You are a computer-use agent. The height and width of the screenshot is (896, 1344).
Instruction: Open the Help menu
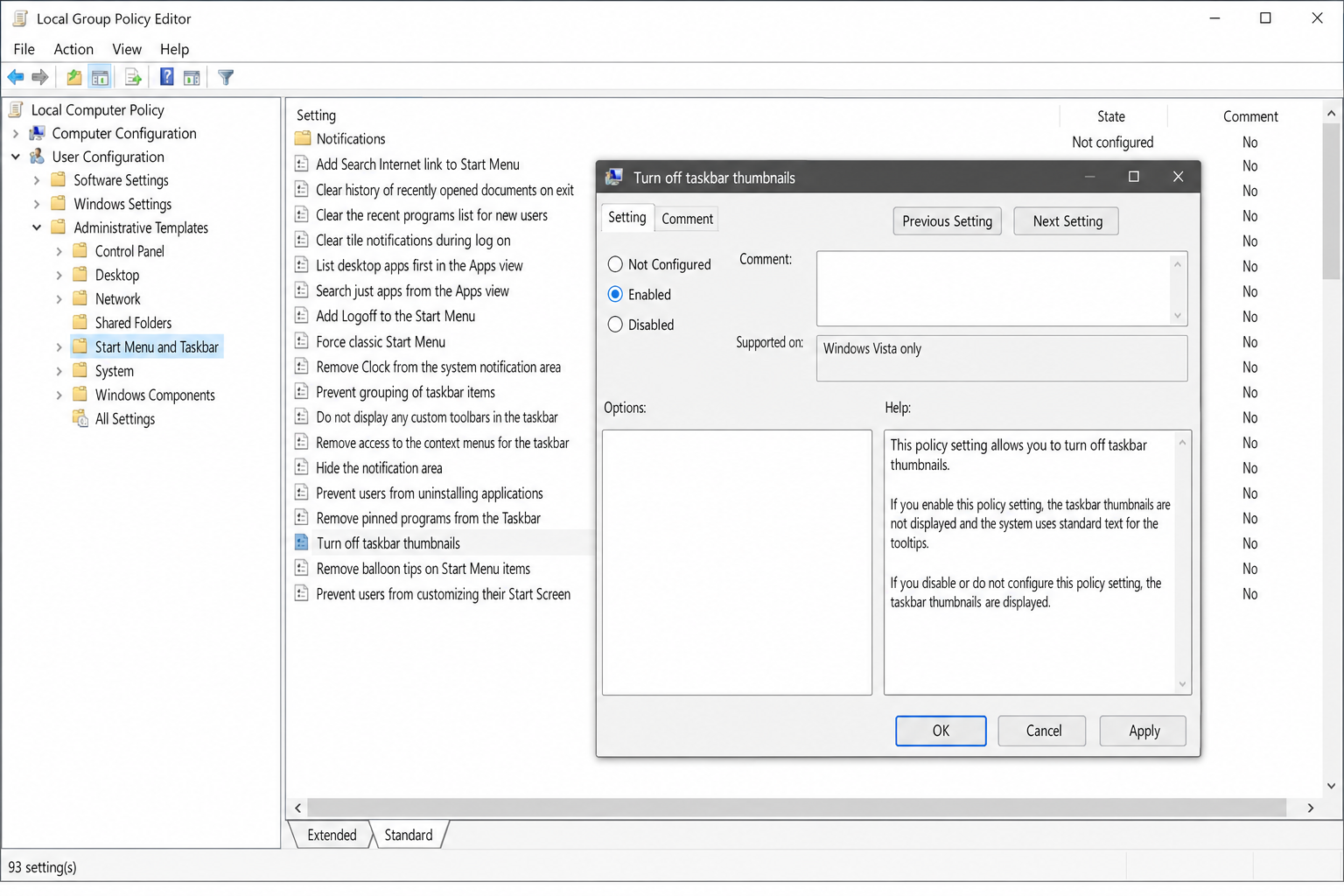point(174,49)
